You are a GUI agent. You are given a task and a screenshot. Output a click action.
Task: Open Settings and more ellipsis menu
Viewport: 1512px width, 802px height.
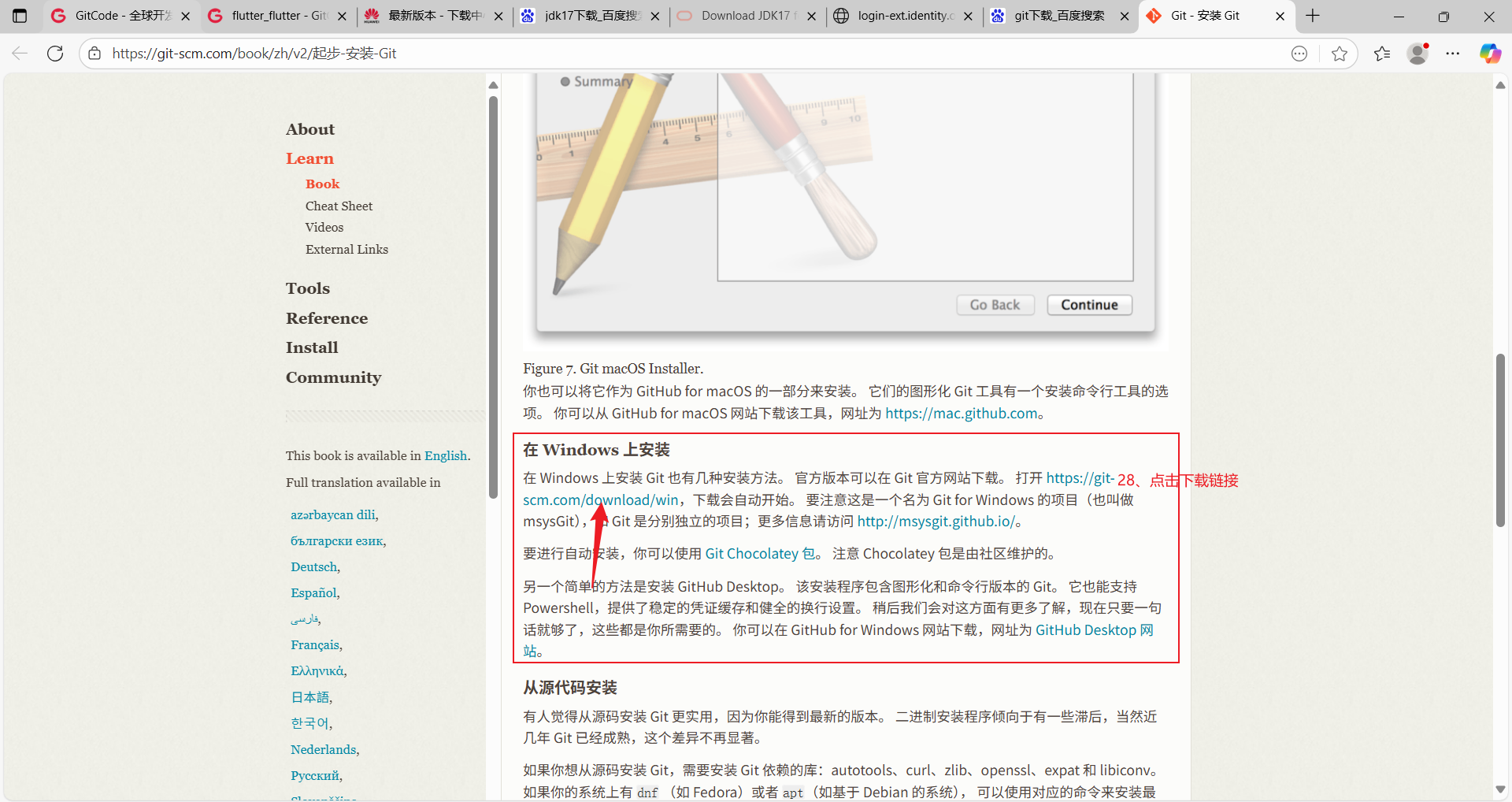(1453, 54)
